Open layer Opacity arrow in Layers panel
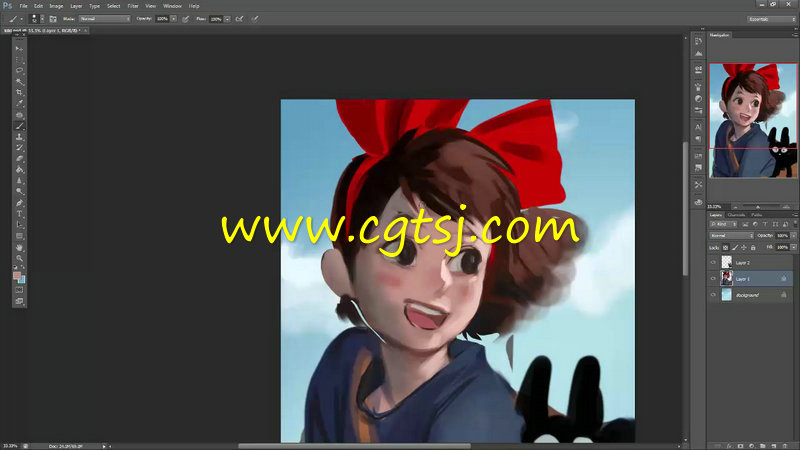The width and height of the screenshot is (800, 450). tap(793, 236)
